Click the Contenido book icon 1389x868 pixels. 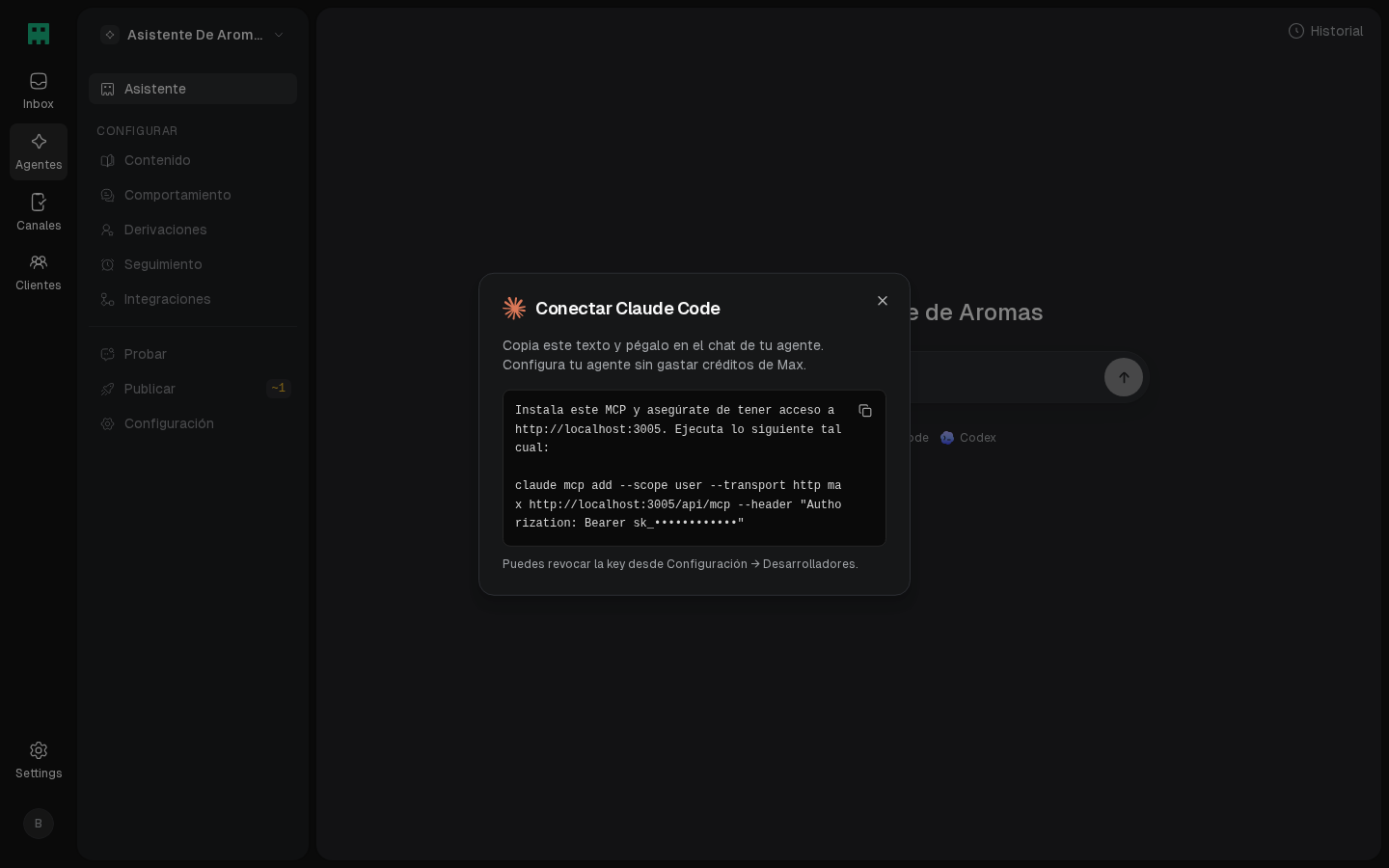click(x=108, y=160)
